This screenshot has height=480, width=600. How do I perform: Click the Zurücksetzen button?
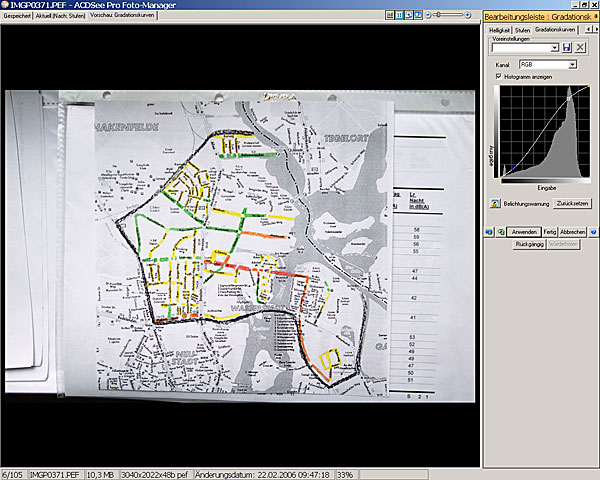(x=572, y=203)
